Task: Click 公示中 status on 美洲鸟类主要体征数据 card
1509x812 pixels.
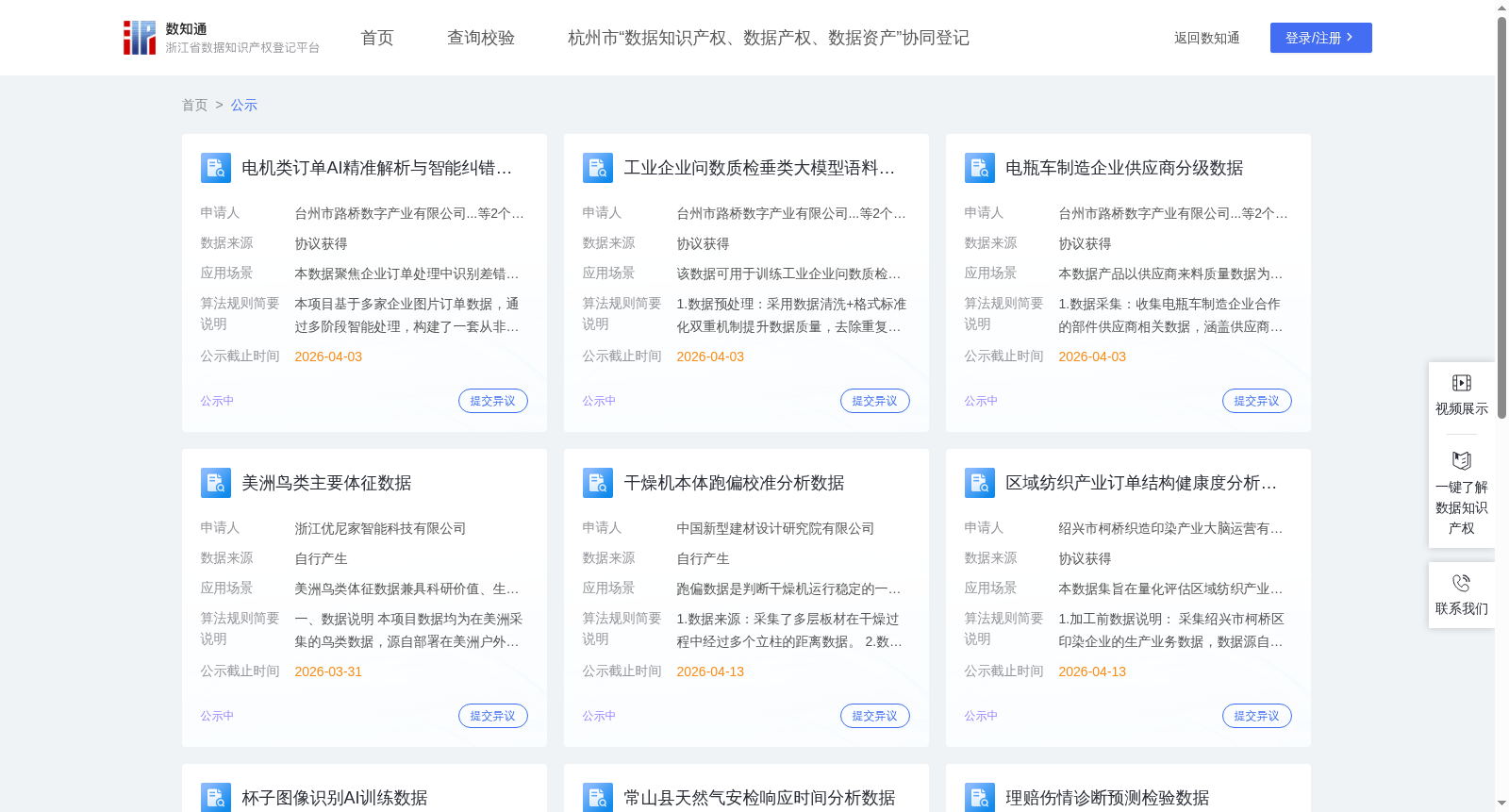Action: tap(217, 716)
